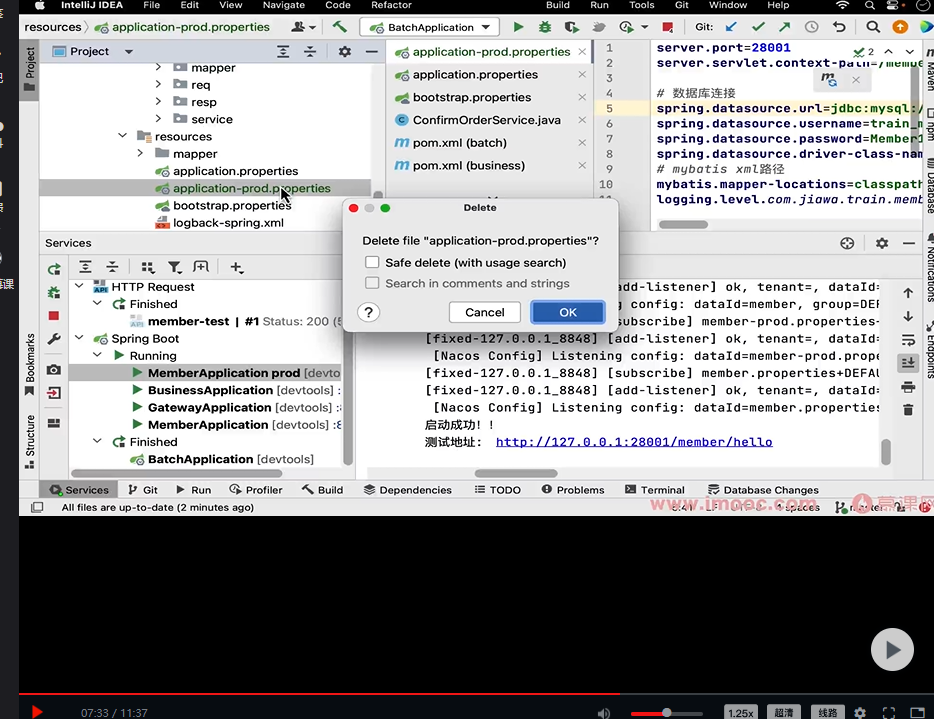
Task: Run BatchApplication with the green play icon
Action: click(518, 27)
